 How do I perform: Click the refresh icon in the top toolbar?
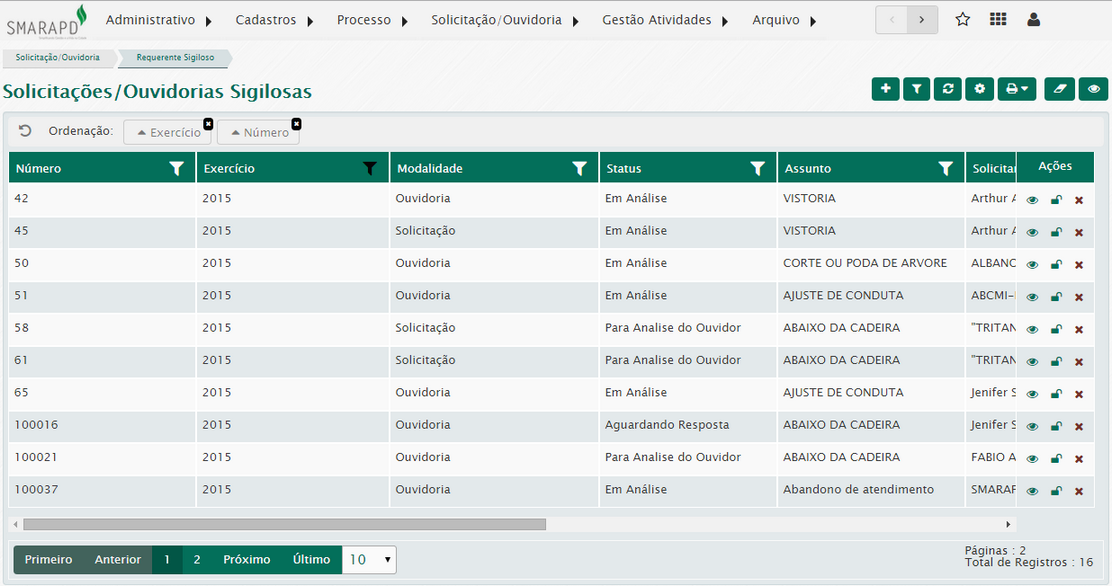(947, 90)
